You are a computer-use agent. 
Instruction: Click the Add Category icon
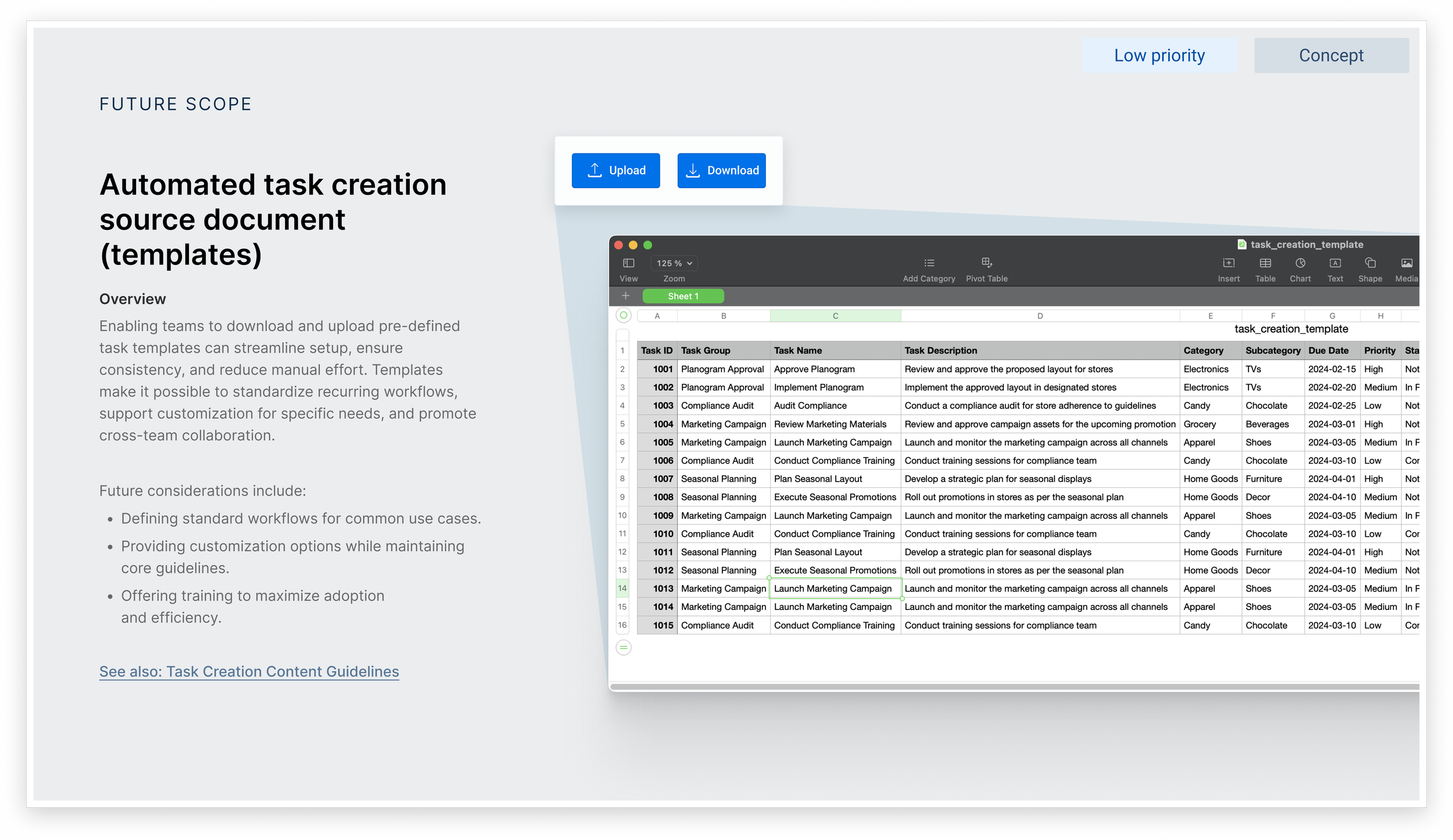[x=929, y=263]
